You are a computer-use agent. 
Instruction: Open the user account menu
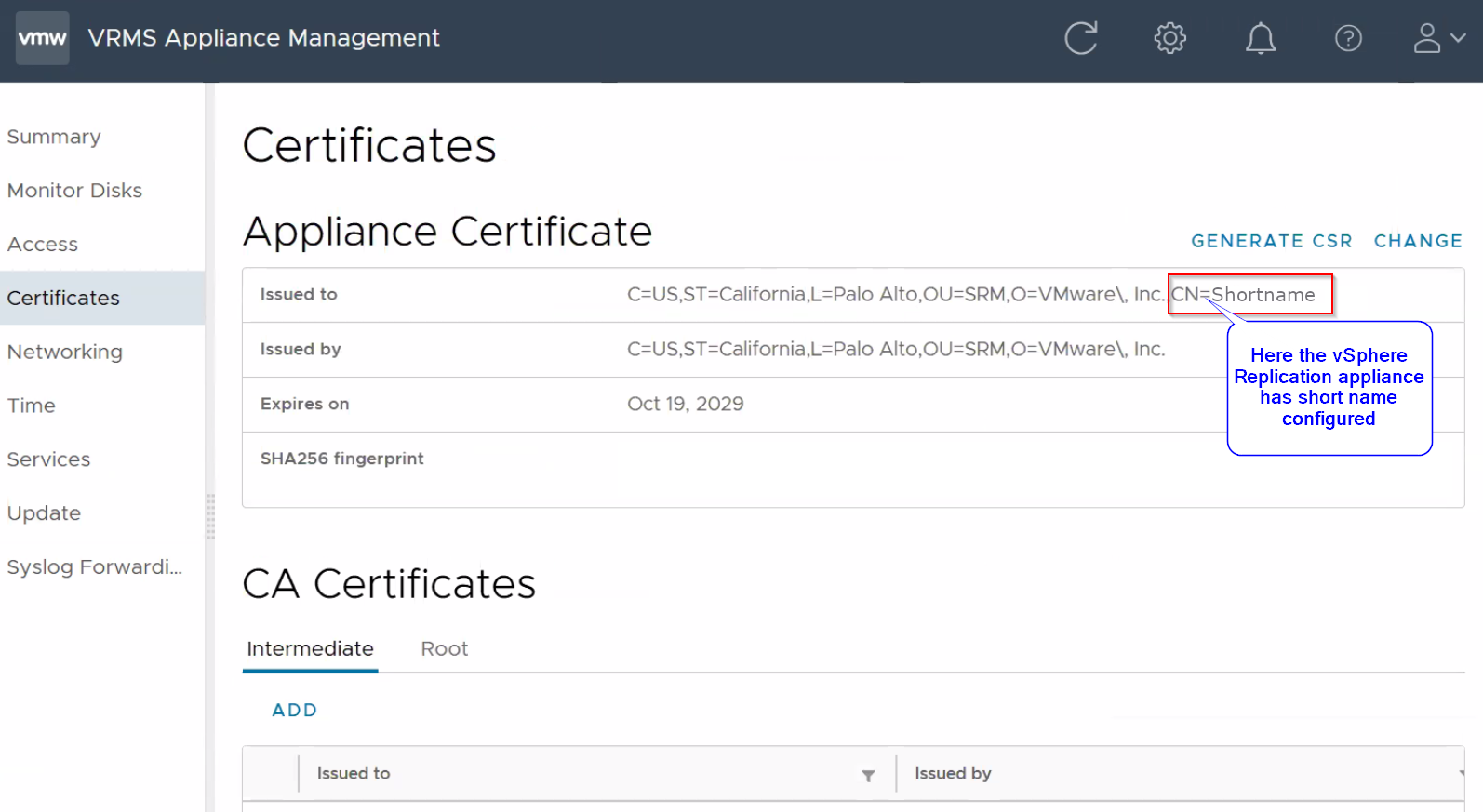[1439, 38]
